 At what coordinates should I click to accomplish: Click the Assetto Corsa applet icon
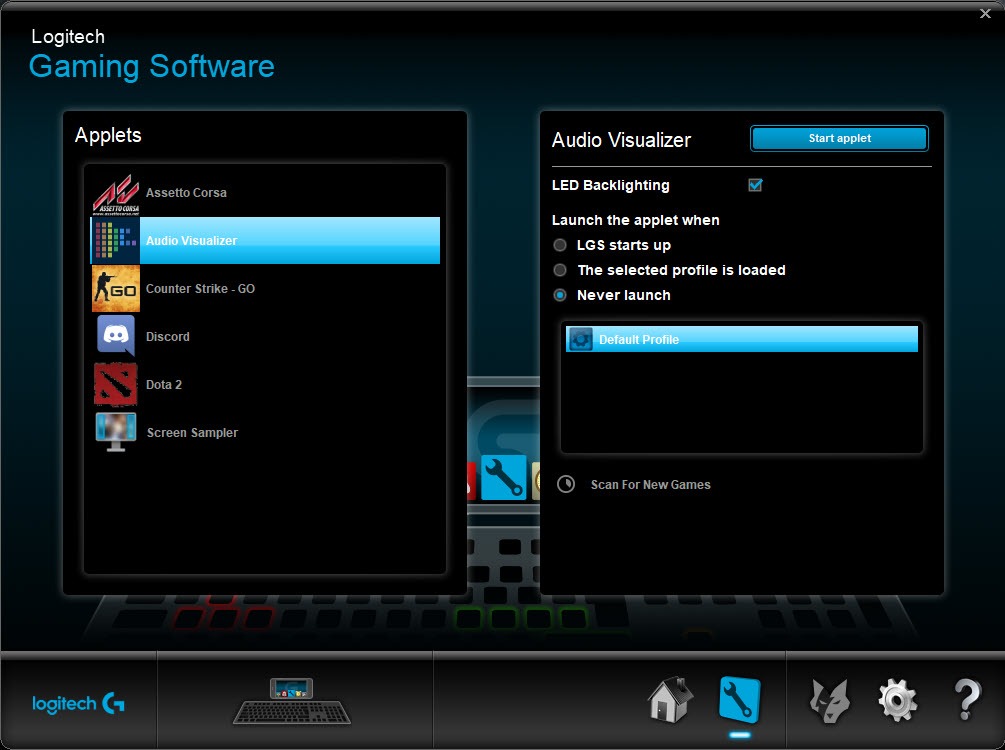pos(116,193)
